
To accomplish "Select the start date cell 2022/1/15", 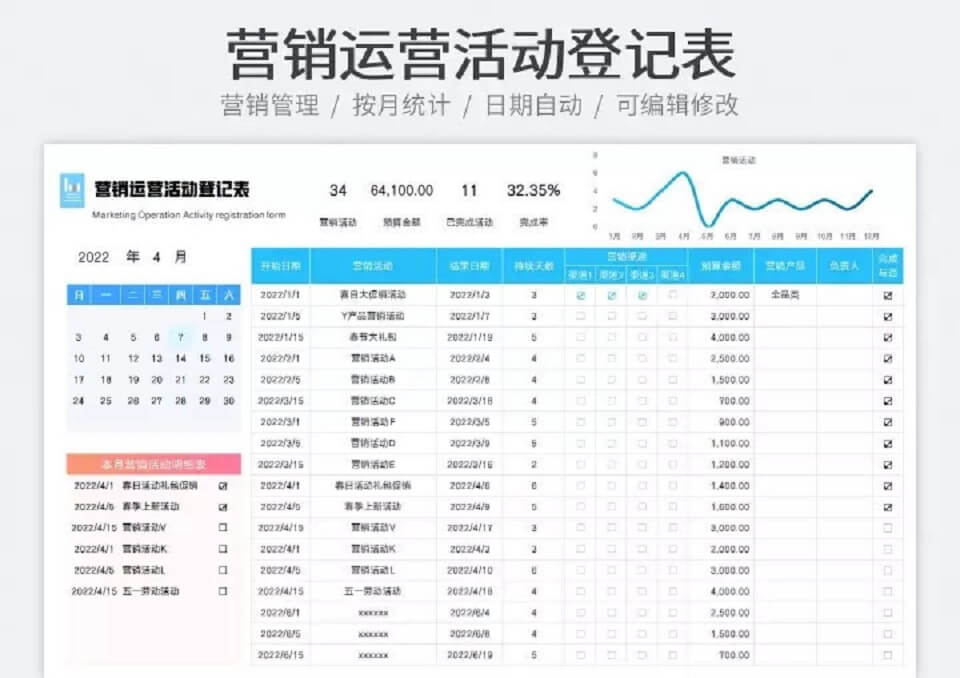I will tap(280, 337).
